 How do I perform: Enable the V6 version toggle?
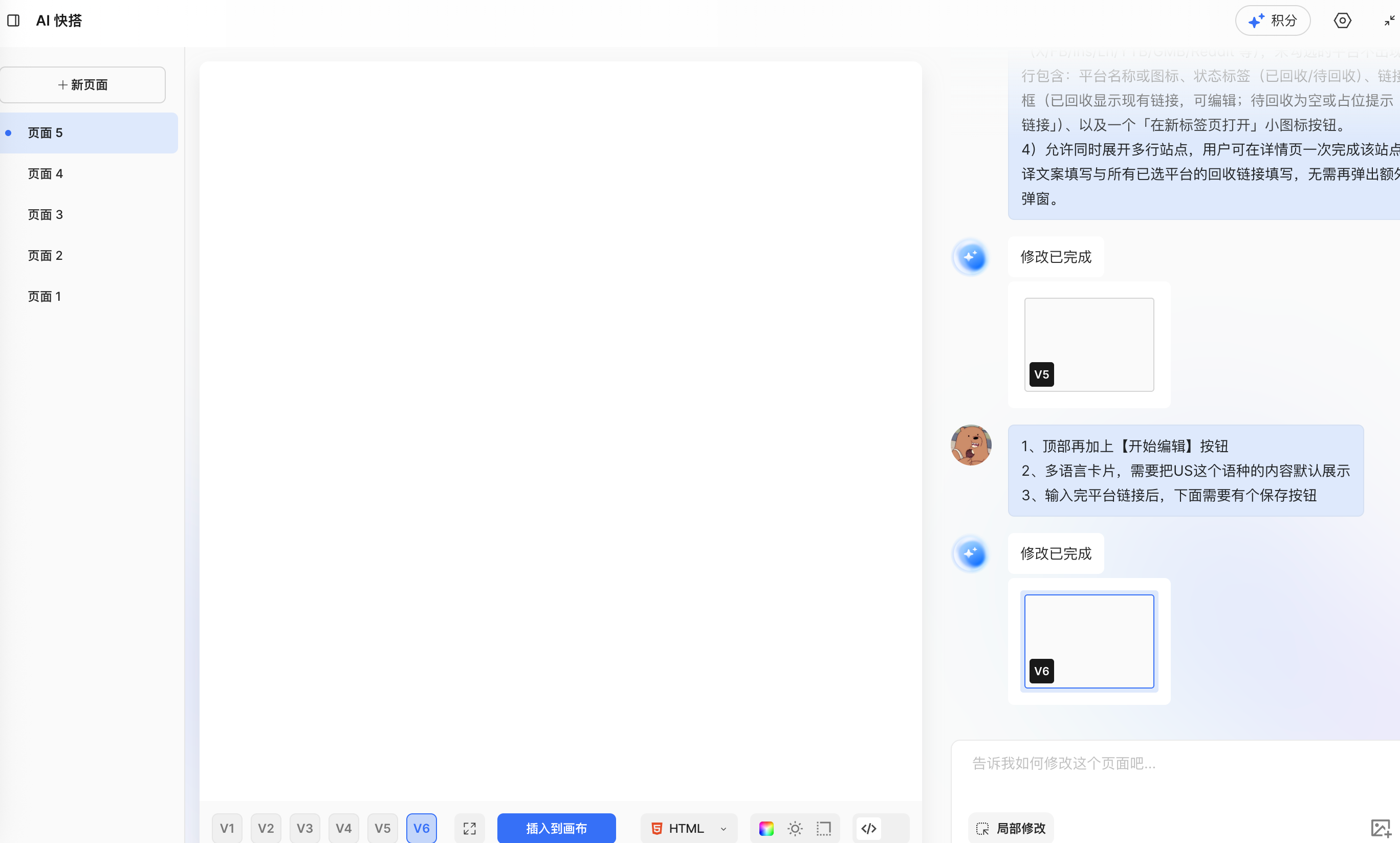421,828
